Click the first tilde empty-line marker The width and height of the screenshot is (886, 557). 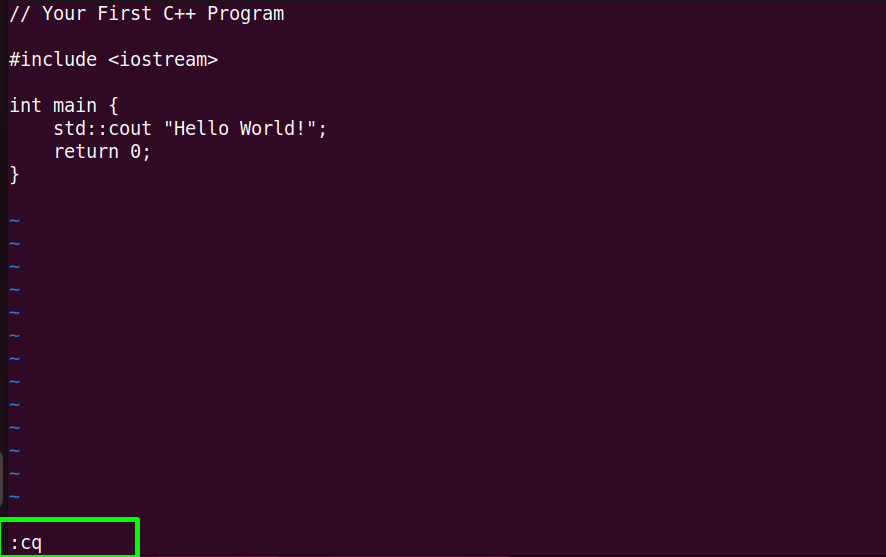point(15,221)
